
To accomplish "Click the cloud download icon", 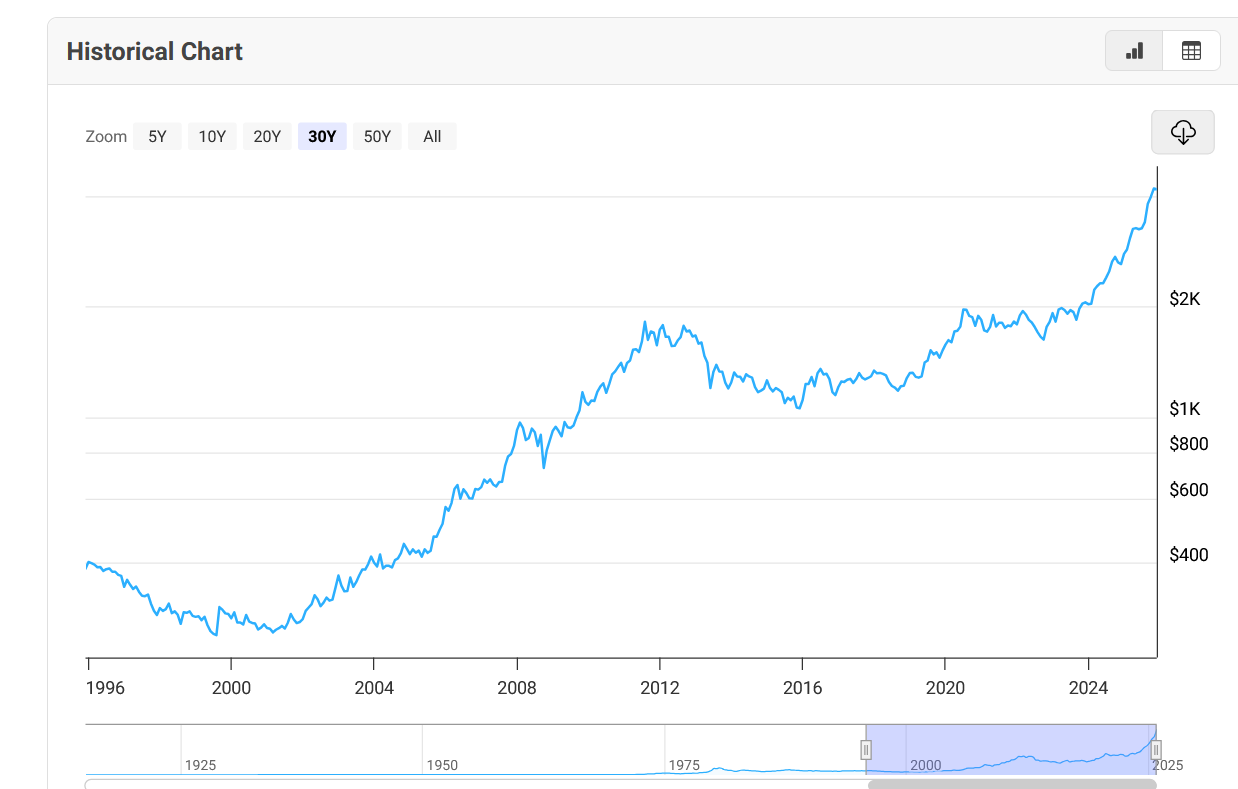I will click(x=1183, y=132).
